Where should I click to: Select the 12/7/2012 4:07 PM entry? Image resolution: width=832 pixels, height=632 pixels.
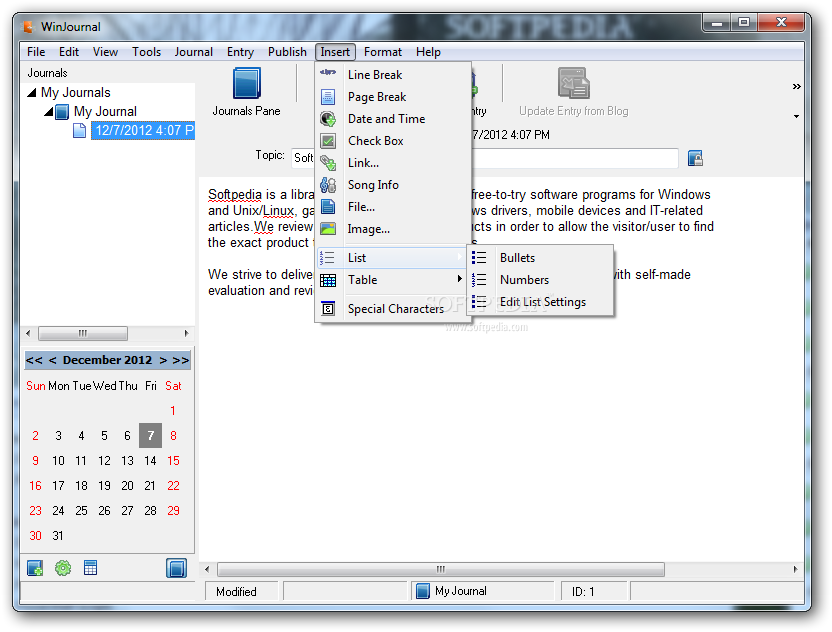144,131
